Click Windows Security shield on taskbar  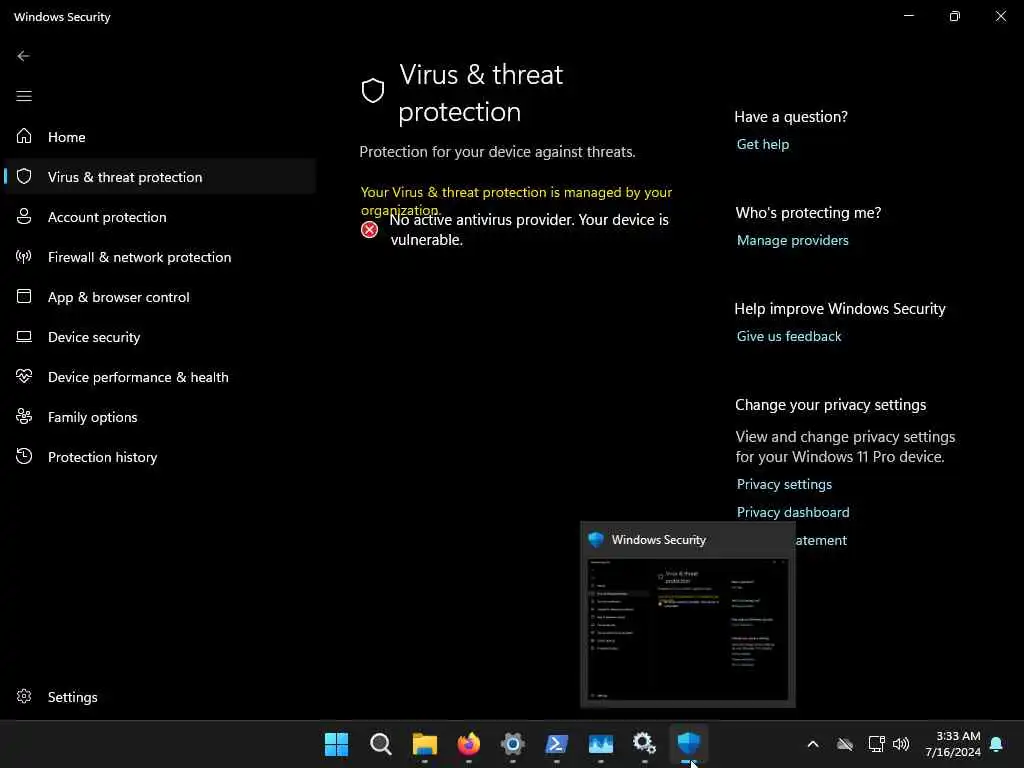[688, 744]
